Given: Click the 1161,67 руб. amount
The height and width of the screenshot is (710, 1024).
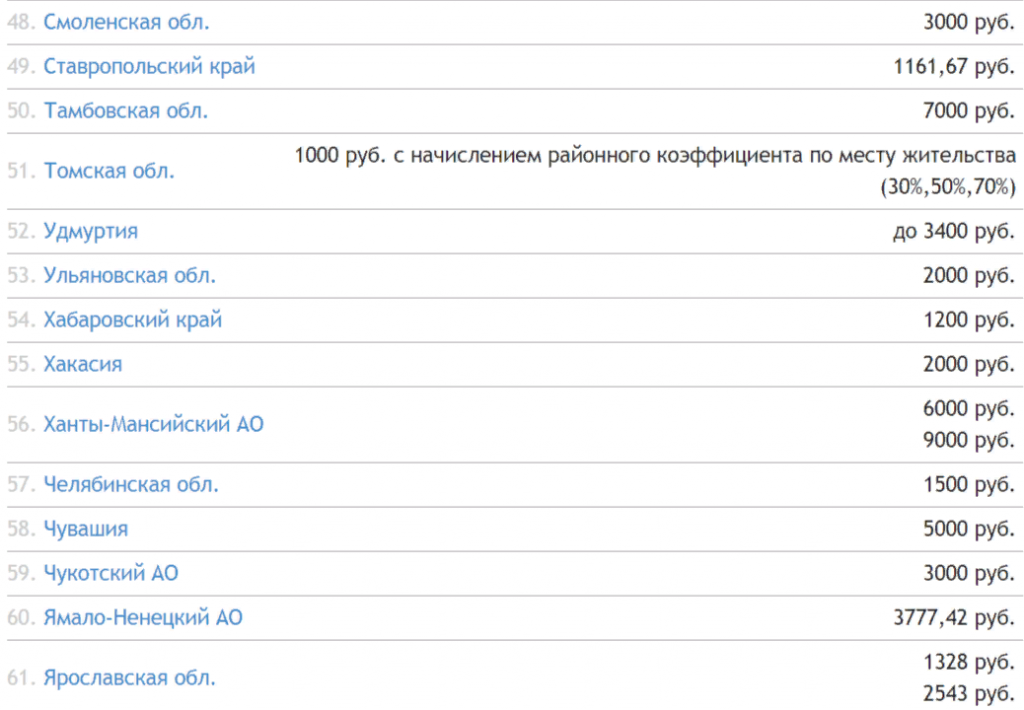Looking at the screenshot, I should (x=954, y=67).
